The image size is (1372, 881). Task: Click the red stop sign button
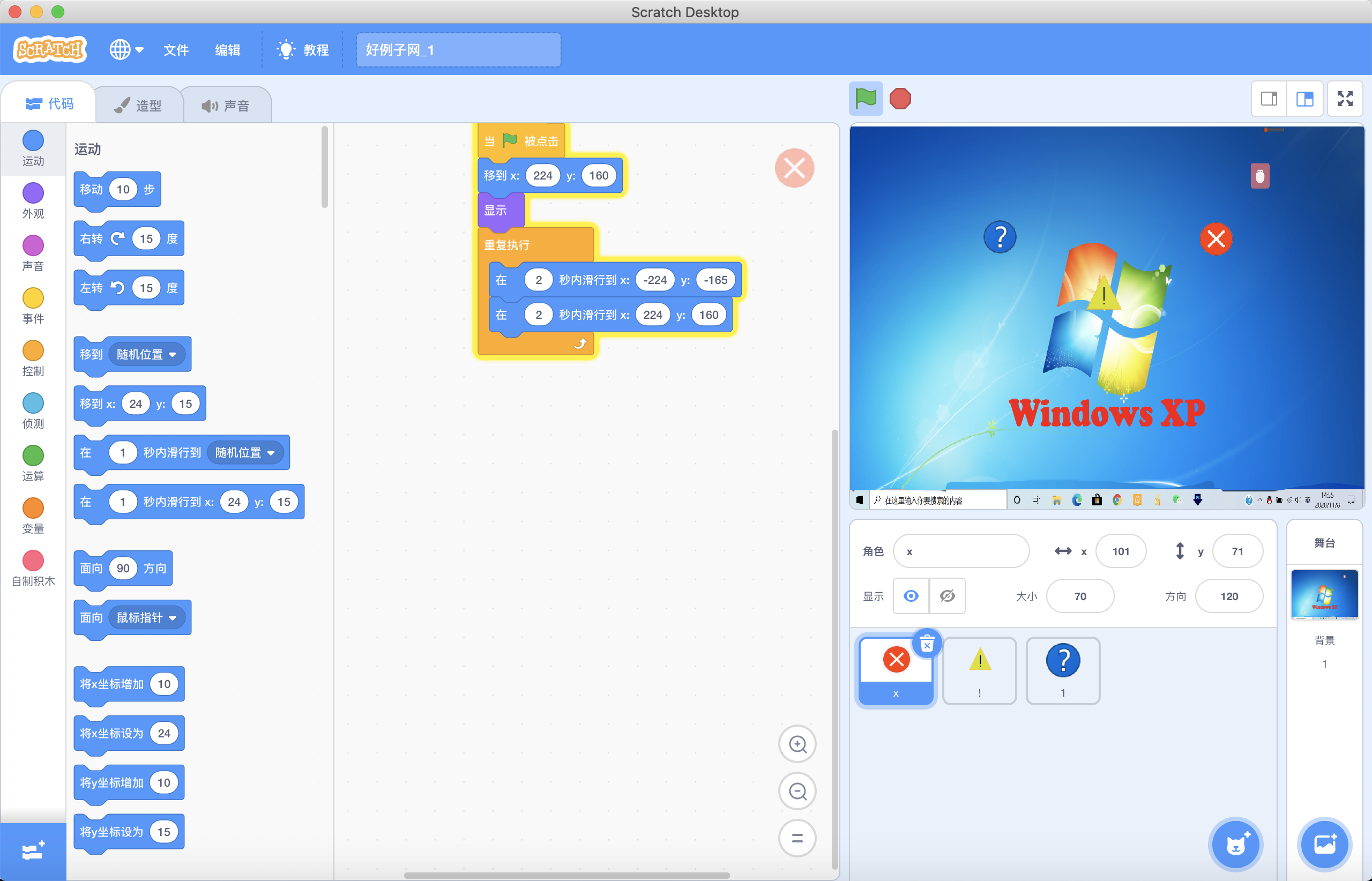click(900, 99)
